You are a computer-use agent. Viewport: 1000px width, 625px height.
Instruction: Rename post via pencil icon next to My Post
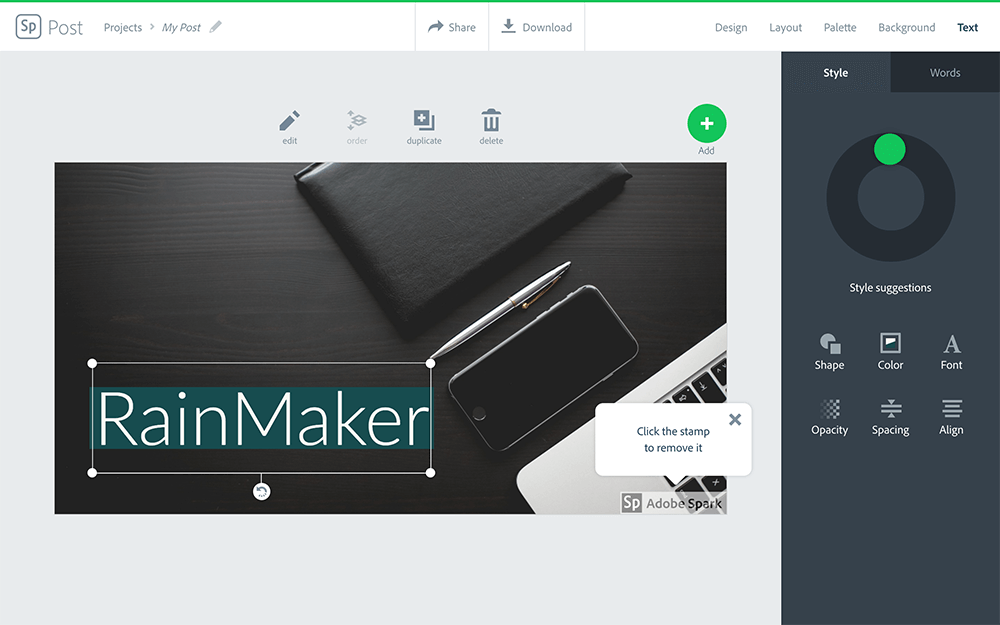(216, 27)
